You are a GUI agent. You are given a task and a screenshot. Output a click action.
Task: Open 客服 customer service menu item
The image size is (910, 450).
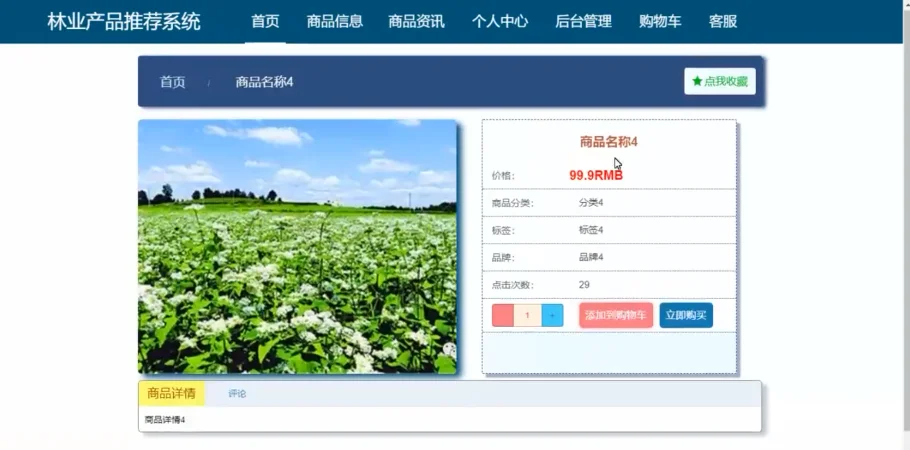723,21
